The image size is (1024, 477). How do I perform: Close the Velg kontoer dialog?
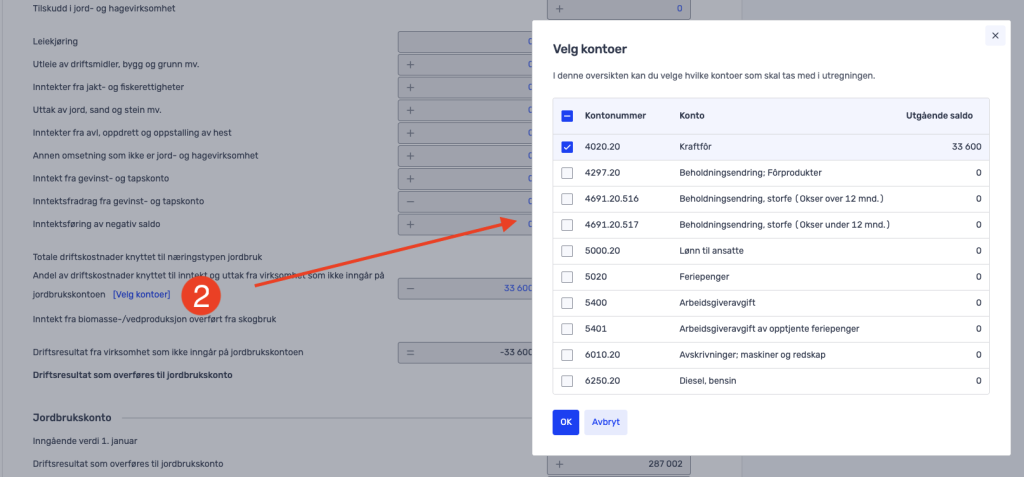(x=995, y=36)
